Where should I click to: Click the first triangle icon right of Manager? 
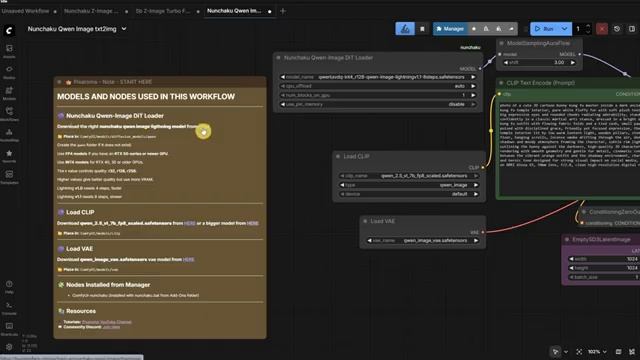[486, 29]
